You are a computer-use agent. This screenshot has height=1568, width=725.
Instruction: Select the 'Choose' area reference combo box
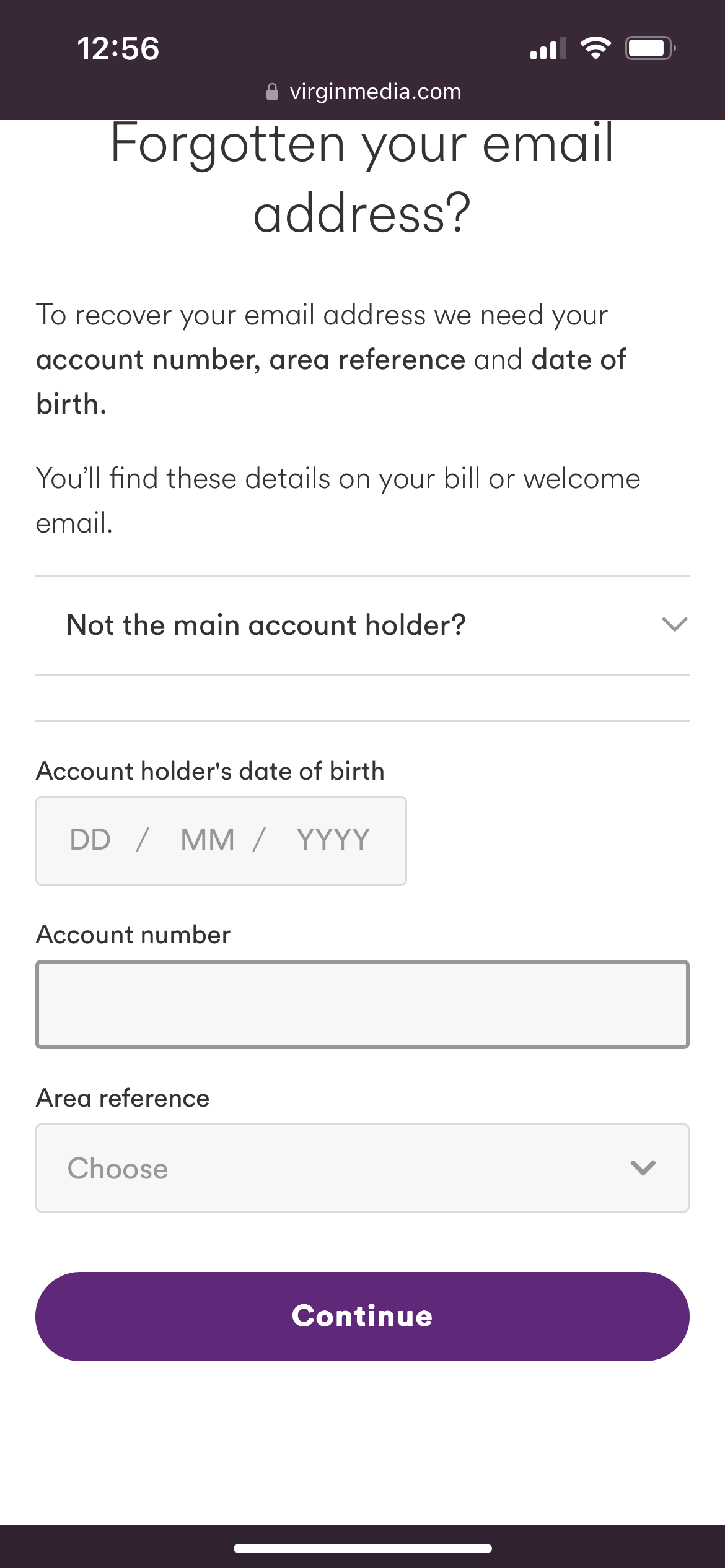[362, 1168]
